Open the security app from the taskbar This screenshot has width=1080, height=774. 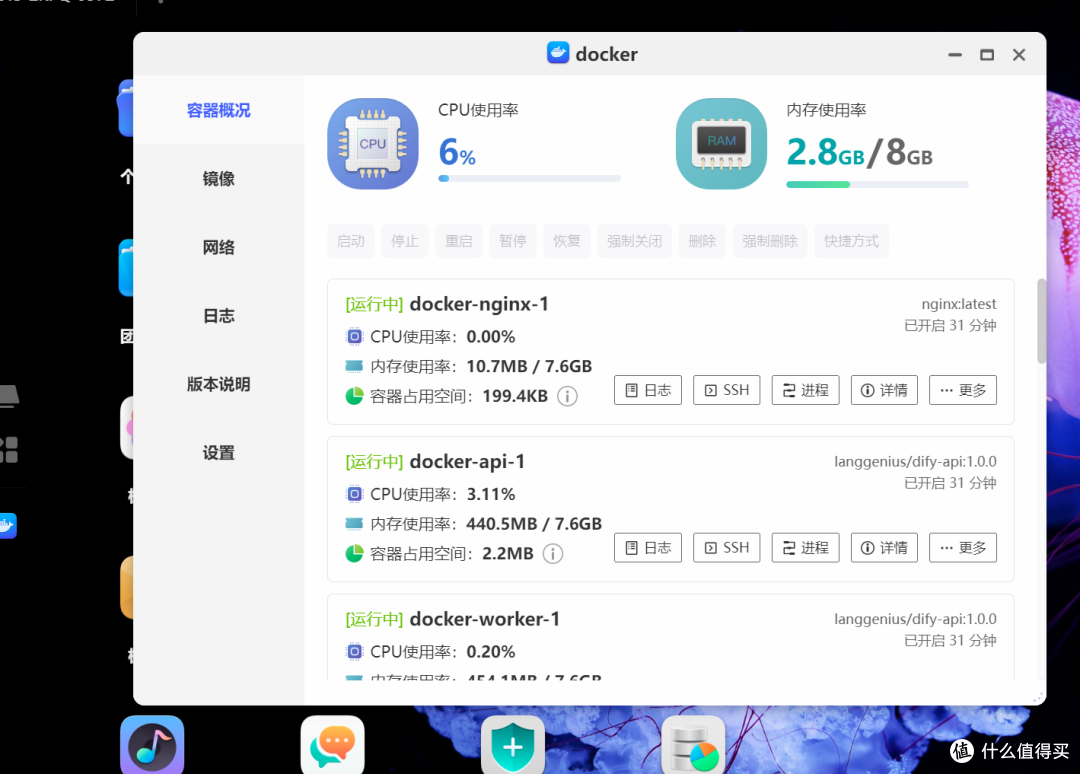point(512,744)
